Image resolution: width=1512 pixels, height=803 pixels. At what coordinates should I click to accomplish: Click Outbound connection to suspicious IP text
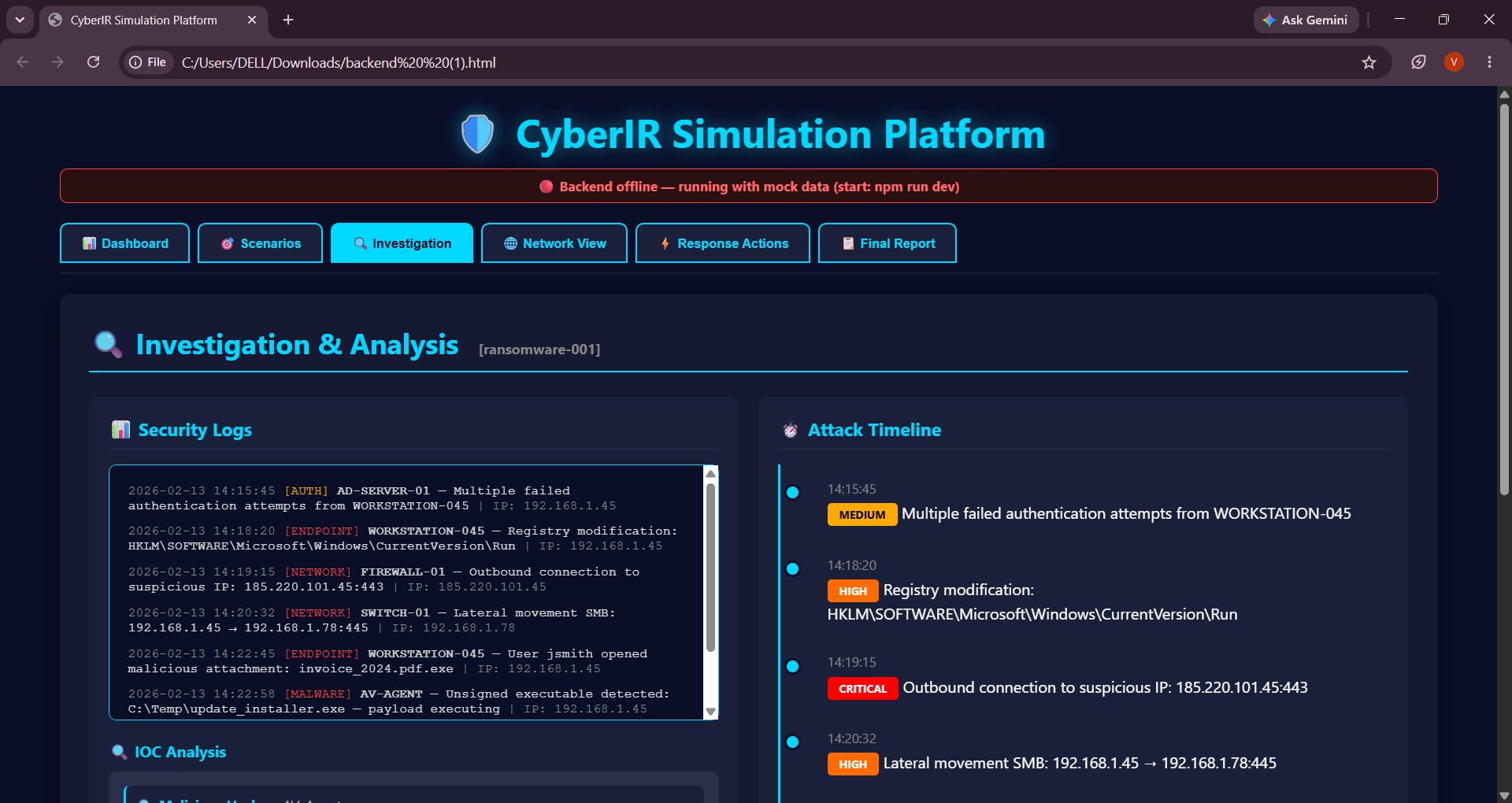[1105, 687]
